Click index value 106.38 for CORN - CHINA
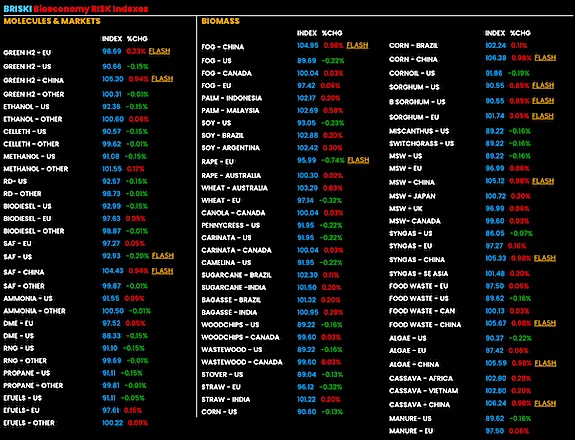 coord(496,58)
